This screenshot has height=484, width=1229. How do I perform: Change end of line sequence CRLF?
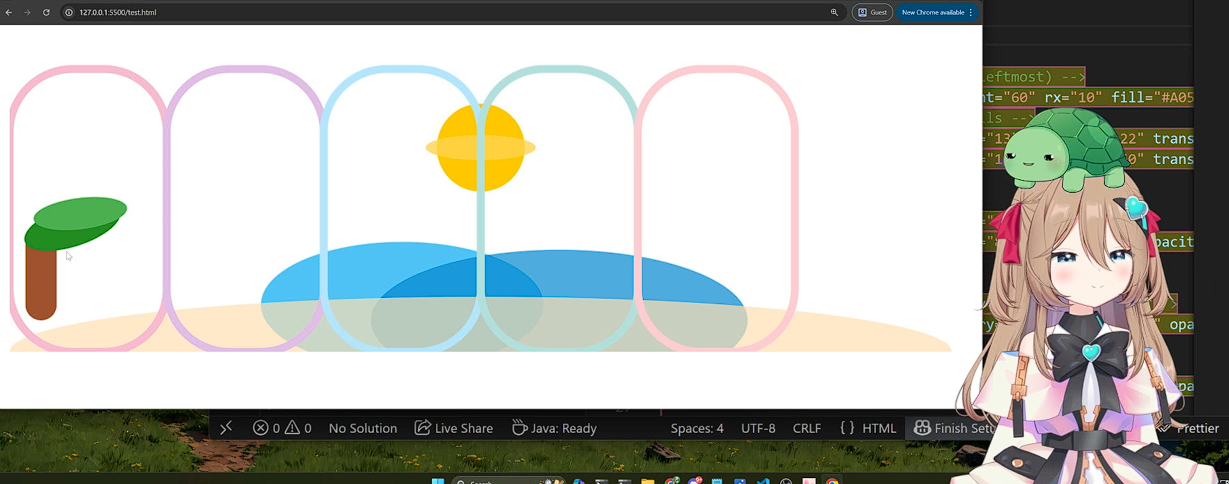807,428
